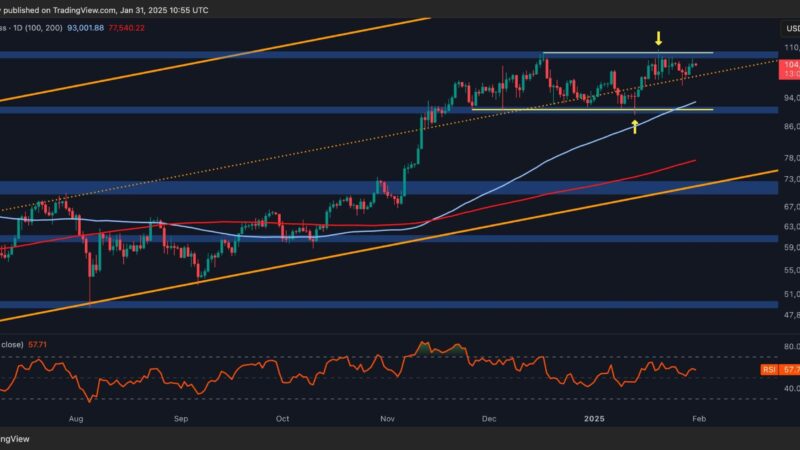Select the 'Nov' date axis label

click(x=387, y=419)
